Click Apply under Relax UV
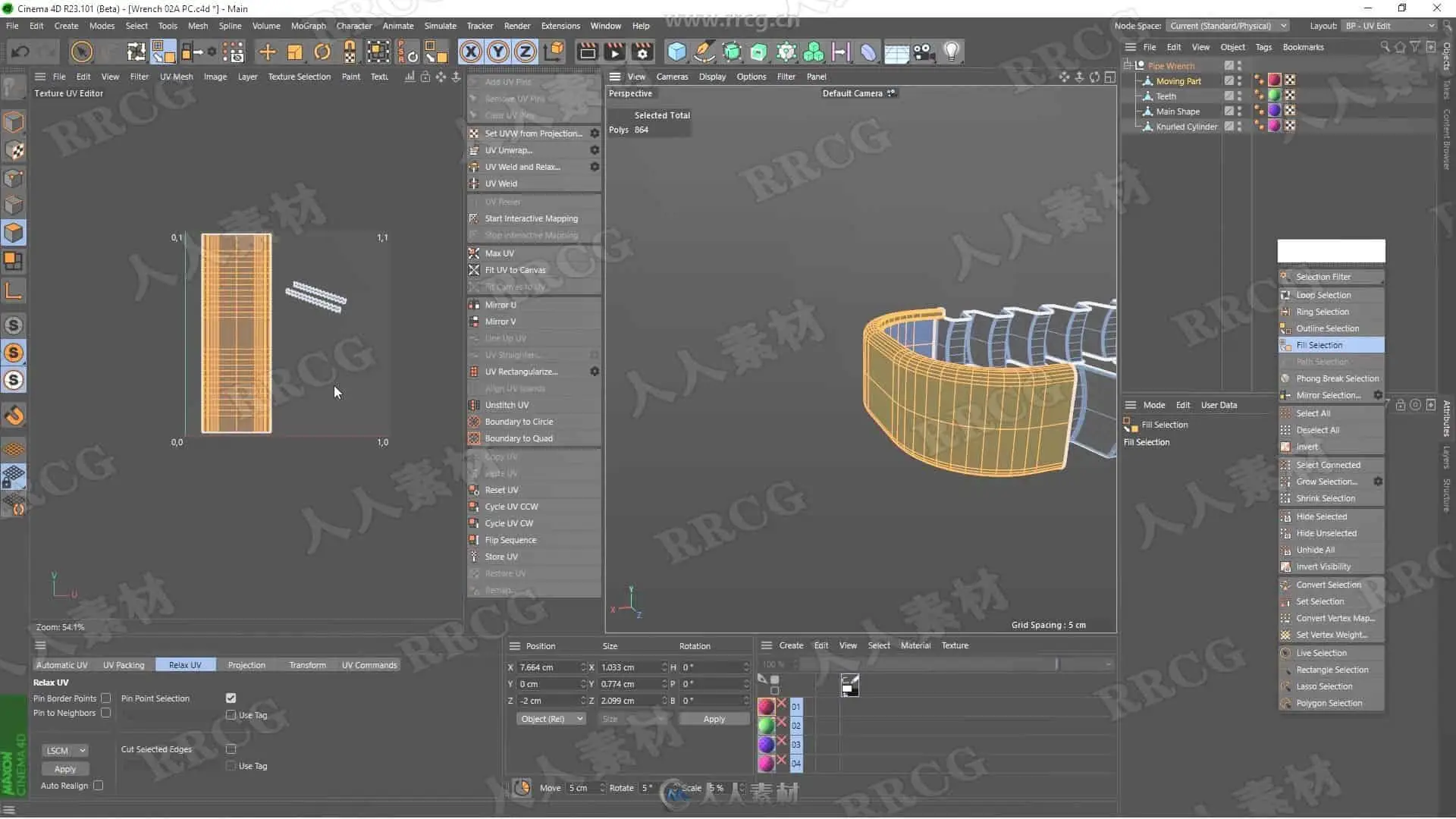The image size is (1456, 819). coord(65,769)
